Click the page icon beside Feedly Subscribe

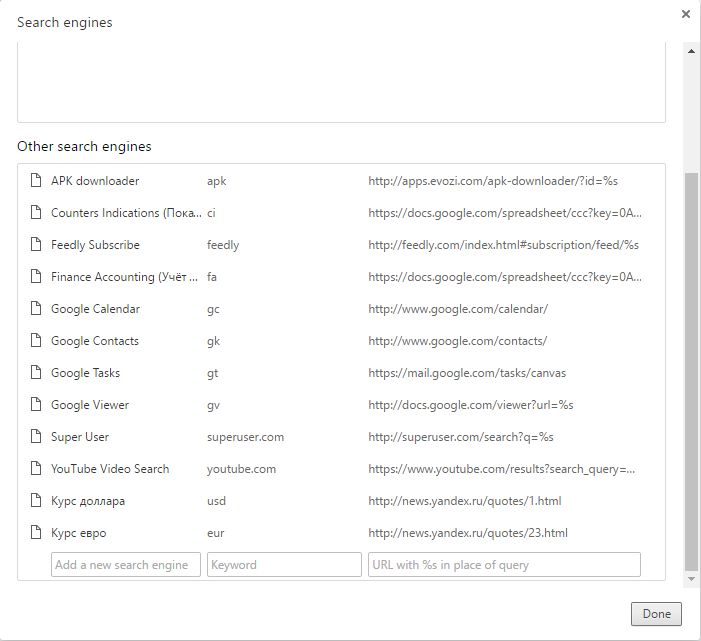pyautogui.click(x=36, y=244)
